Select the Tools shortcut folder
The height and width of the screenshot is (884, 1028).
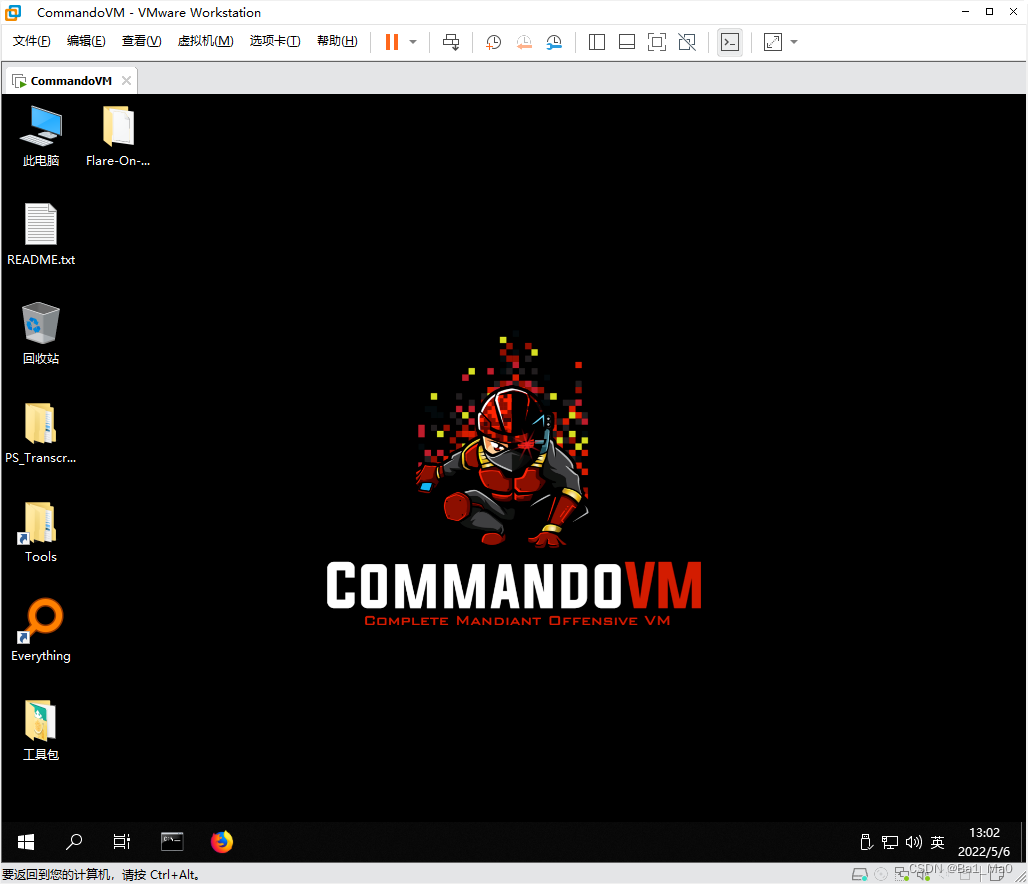pyautogui.click(x=41, y=532)
